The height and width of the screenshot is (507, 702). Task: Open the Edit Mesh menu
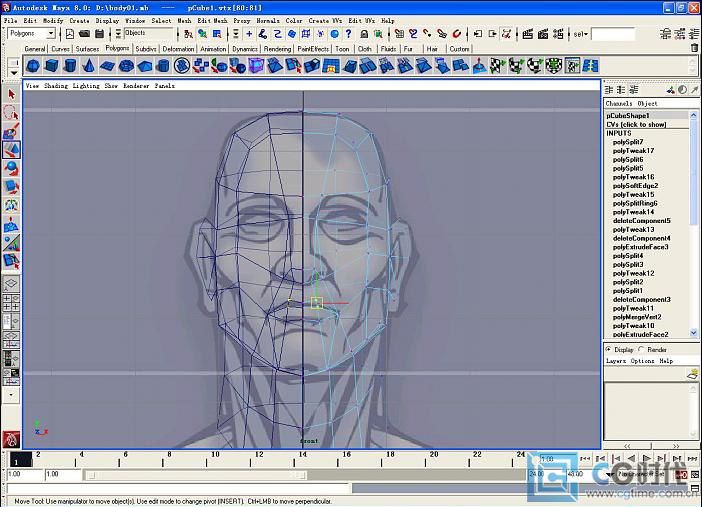pyautogui.click(x=212, y=21)
